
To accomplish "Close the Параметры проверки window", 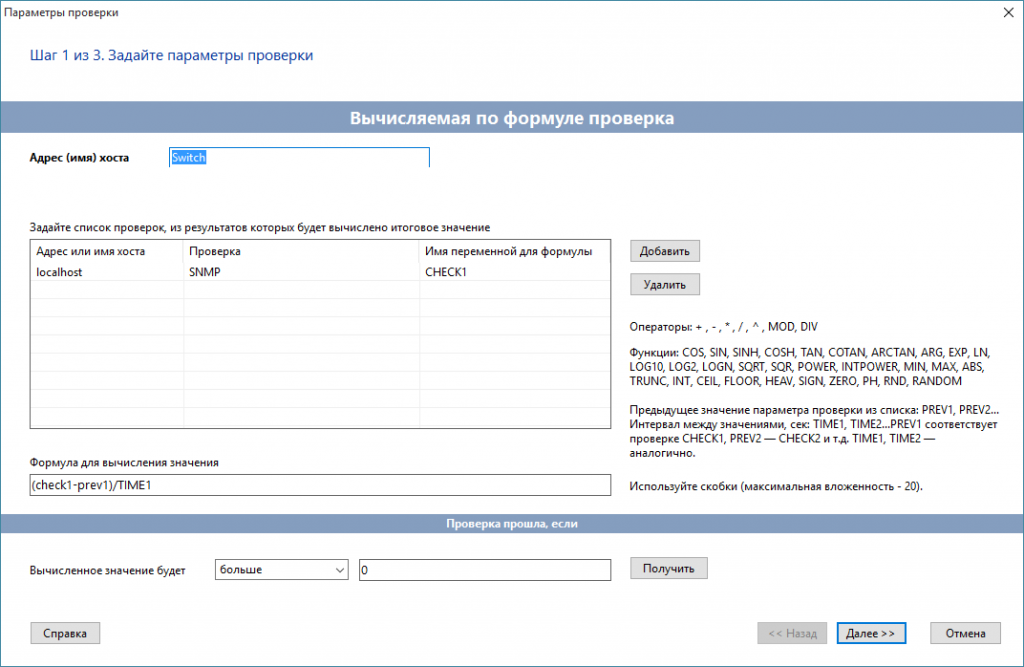I will tap(1005, 13).
